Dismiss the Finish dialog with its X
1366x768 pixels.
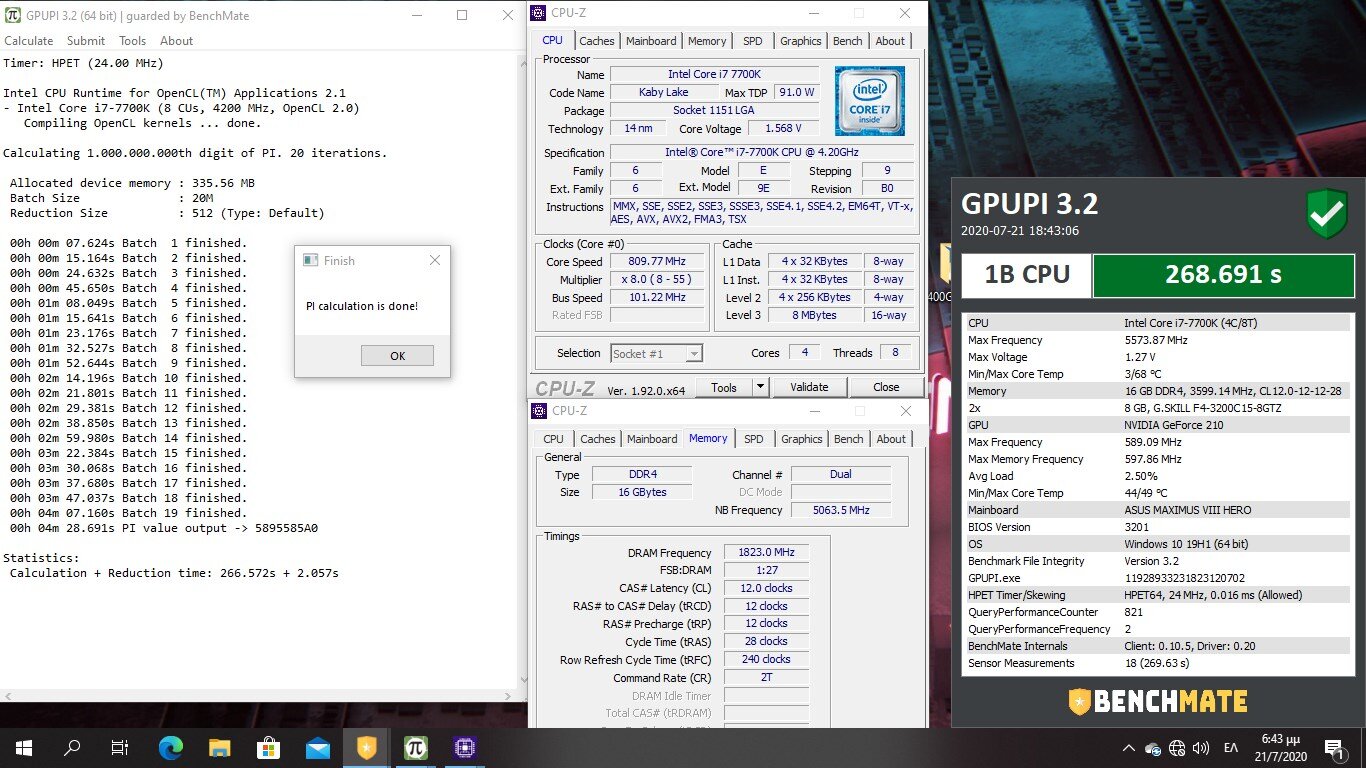pyautogui.click(x=434, y=260)
